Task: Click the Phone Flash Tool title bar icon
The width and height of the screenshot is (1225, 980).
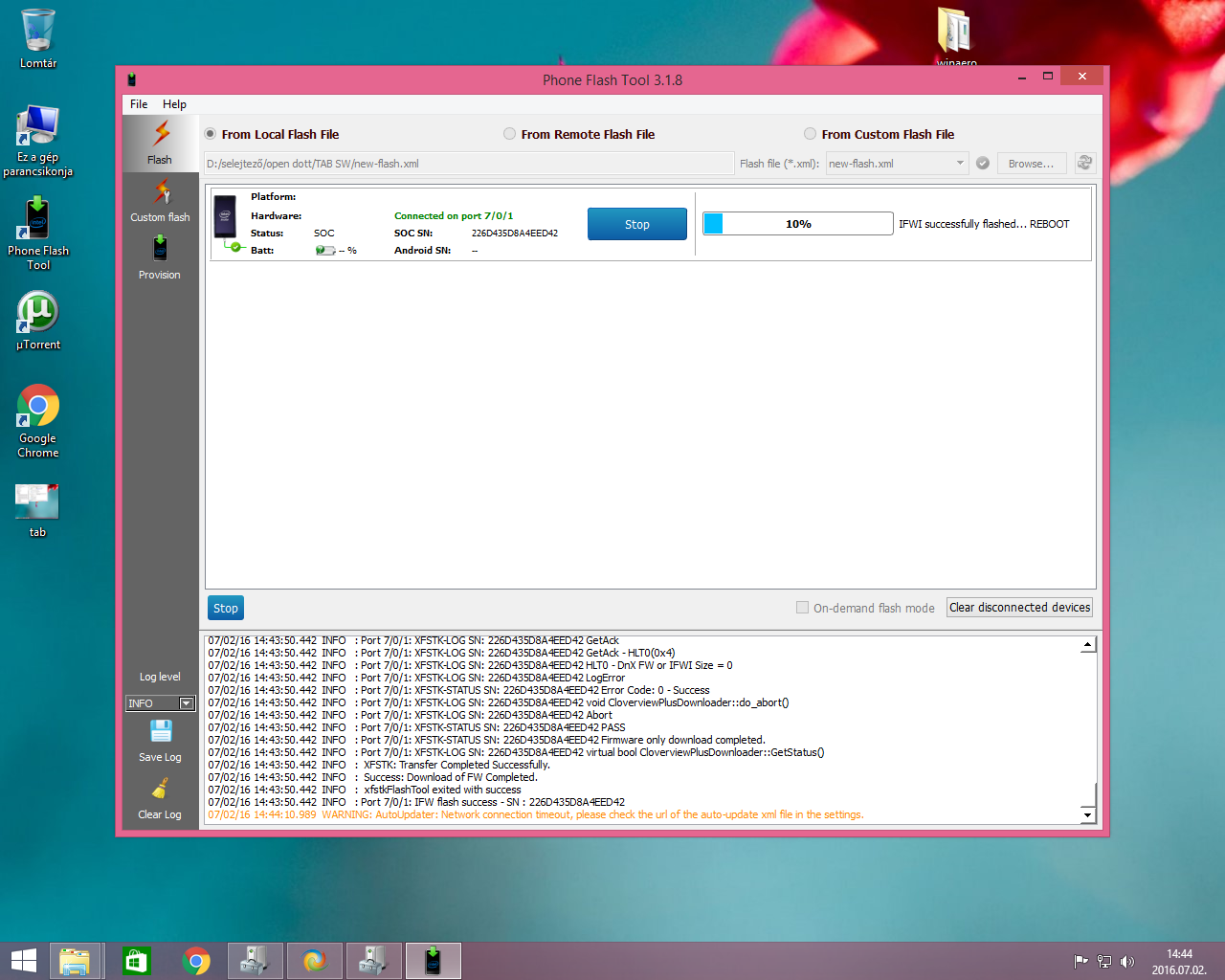Action: pyautogui.click(x=132, y=79)
